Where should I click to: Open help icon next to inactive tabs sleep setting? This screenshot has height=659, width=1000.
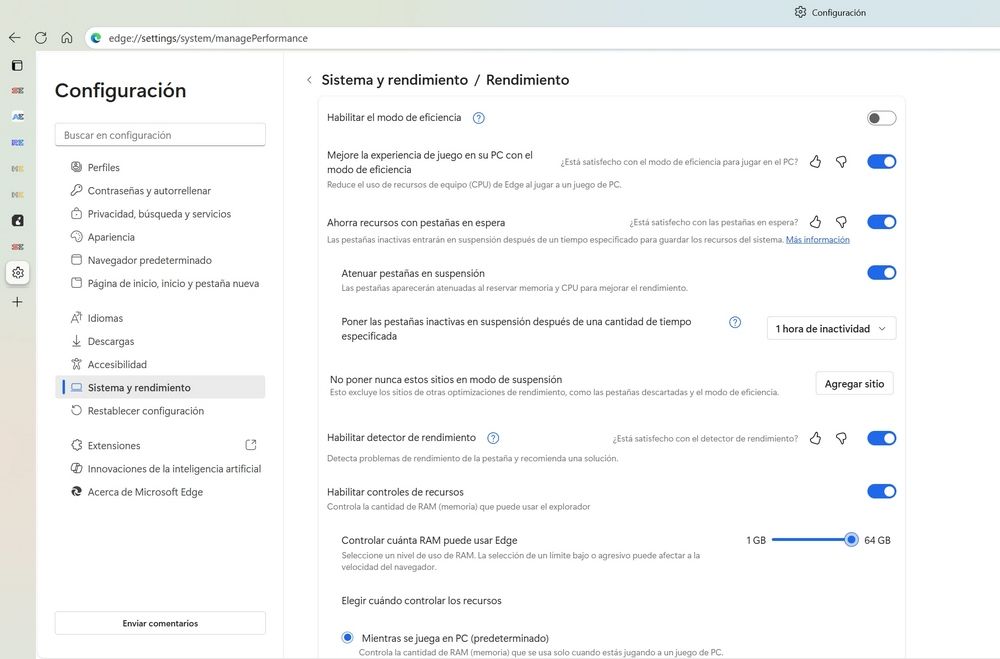(x=735, y=322)
